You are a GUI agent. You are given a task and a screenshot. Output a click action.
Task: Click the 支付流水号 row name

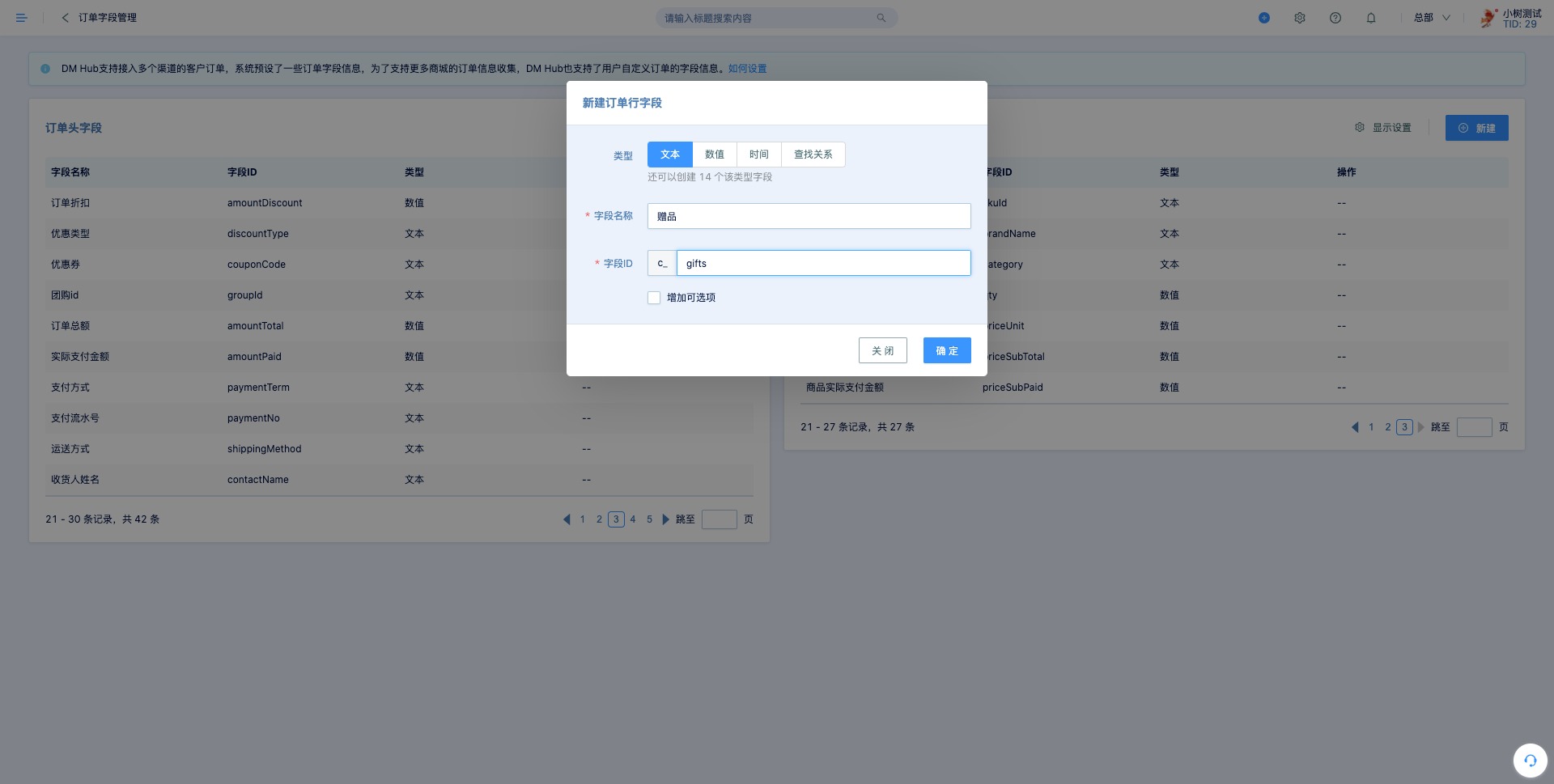pyautogui.click(x=75, y=418)
